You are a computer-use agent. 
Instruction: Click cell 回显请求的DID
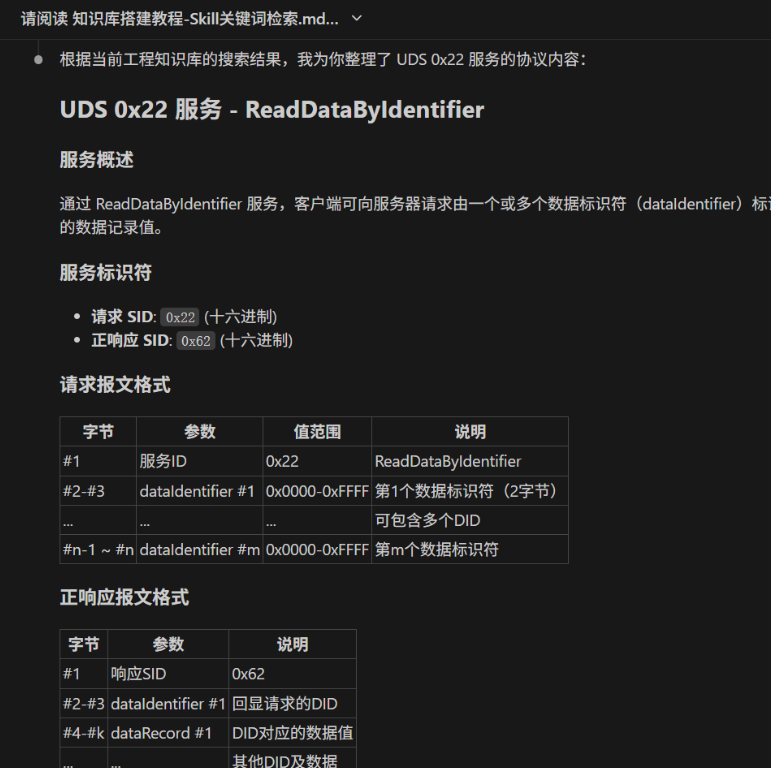(x=293, y=704)
